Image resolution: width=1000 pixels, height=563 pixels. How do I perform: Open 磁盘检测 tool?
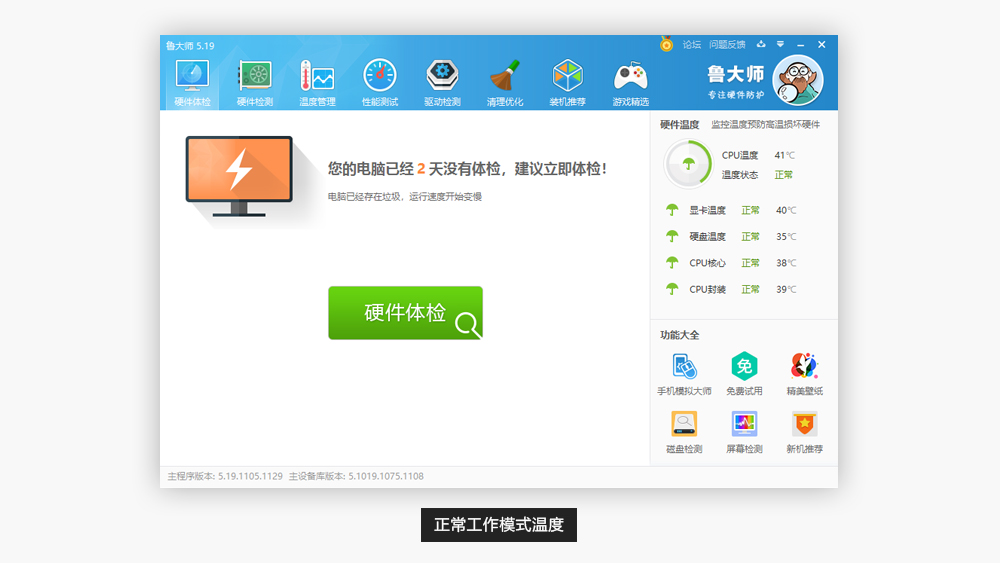click(x=684, y=432)
